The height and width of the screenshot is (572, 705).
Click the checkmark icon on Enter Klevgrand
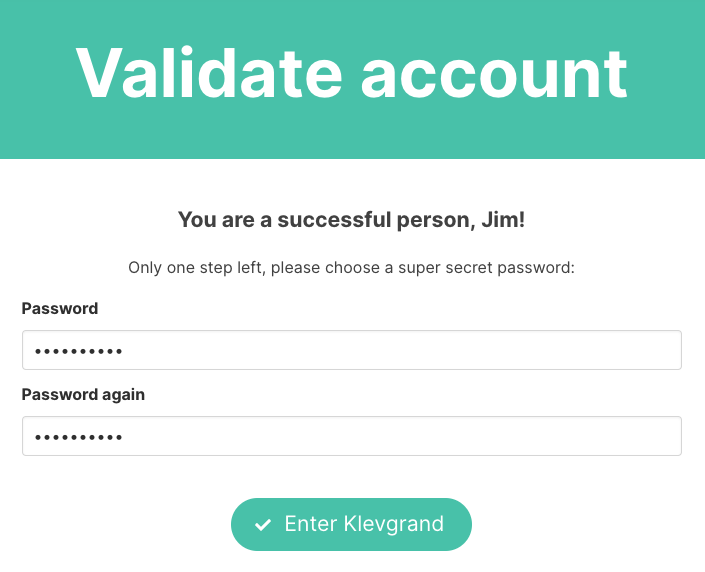click(263, 525)
